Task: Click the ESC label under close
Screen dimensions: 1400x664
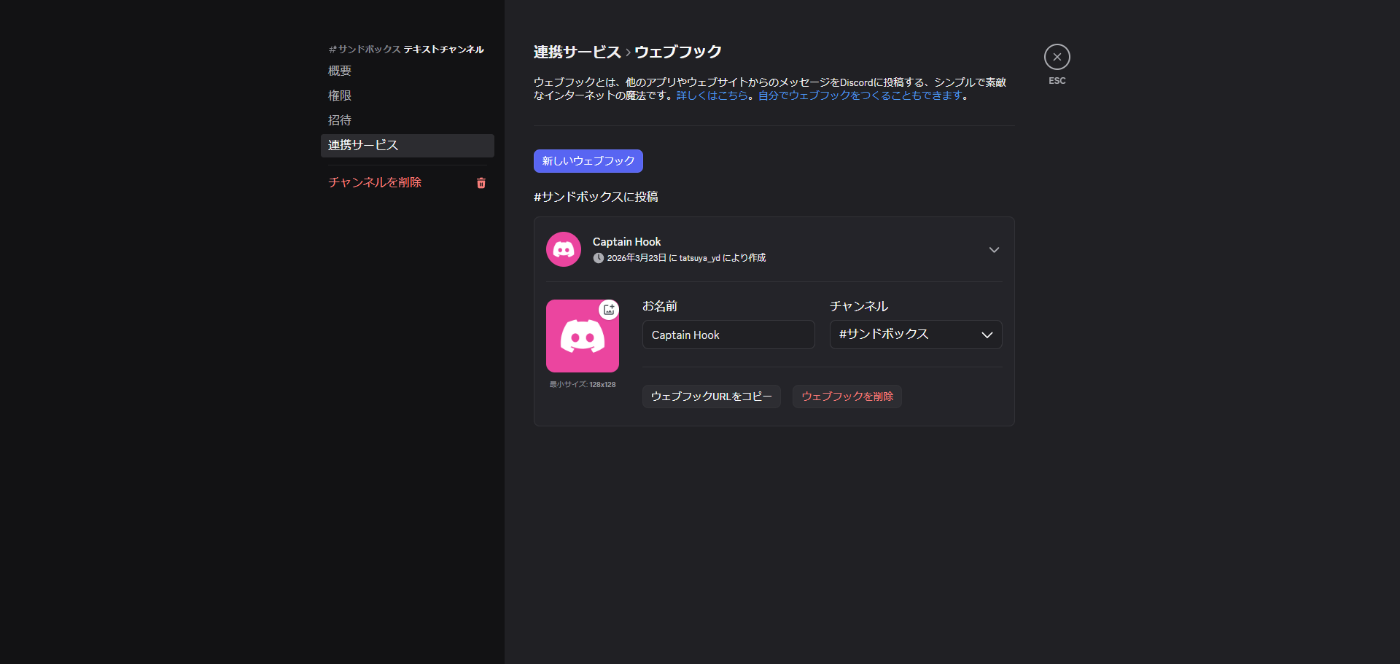Action: (x=1057, y=81)
